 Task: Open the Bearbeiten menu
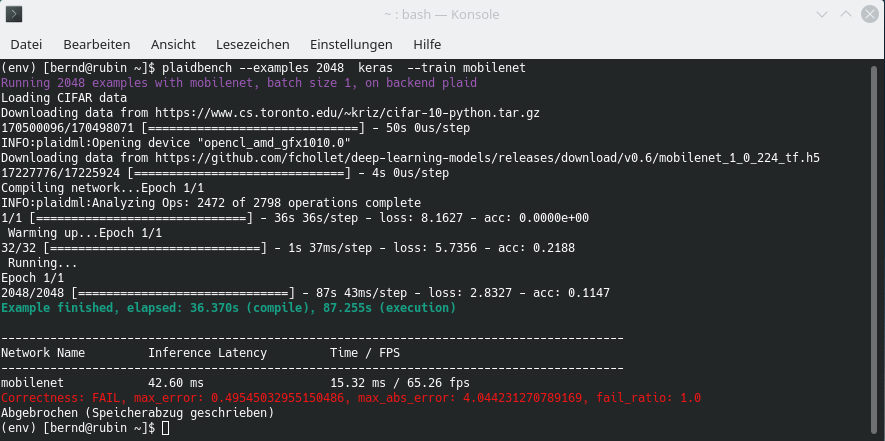point(97,45)
